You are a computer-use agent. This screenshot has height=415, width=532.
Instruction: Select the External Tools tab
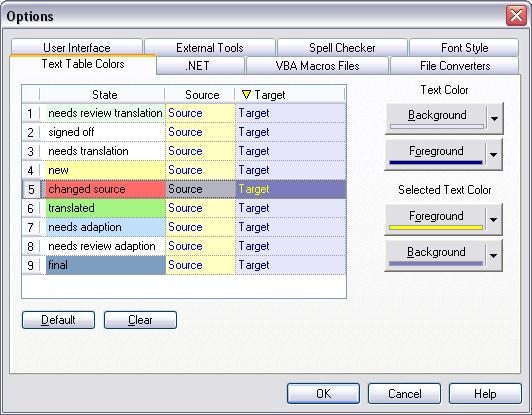pyautogui.click(x=210, y=48)
